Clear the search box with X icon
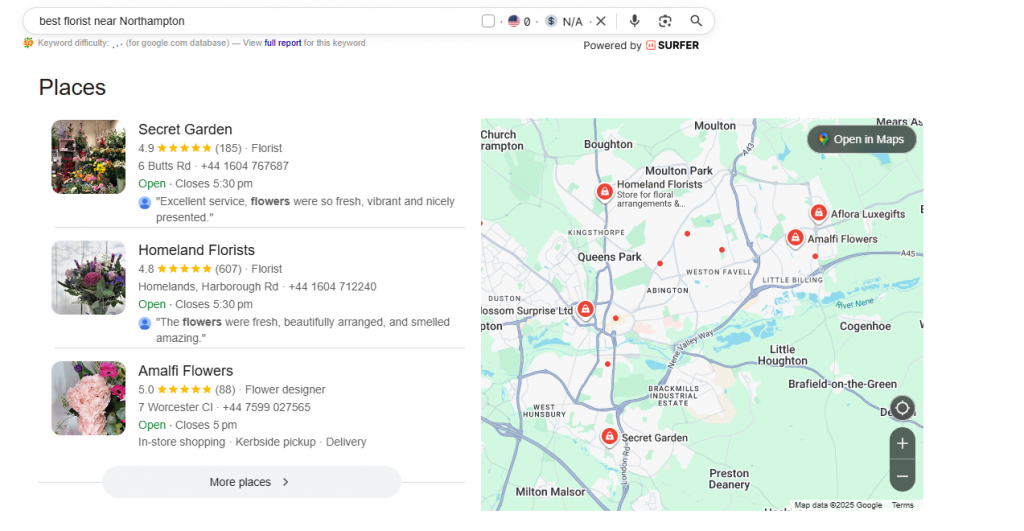 600,21
